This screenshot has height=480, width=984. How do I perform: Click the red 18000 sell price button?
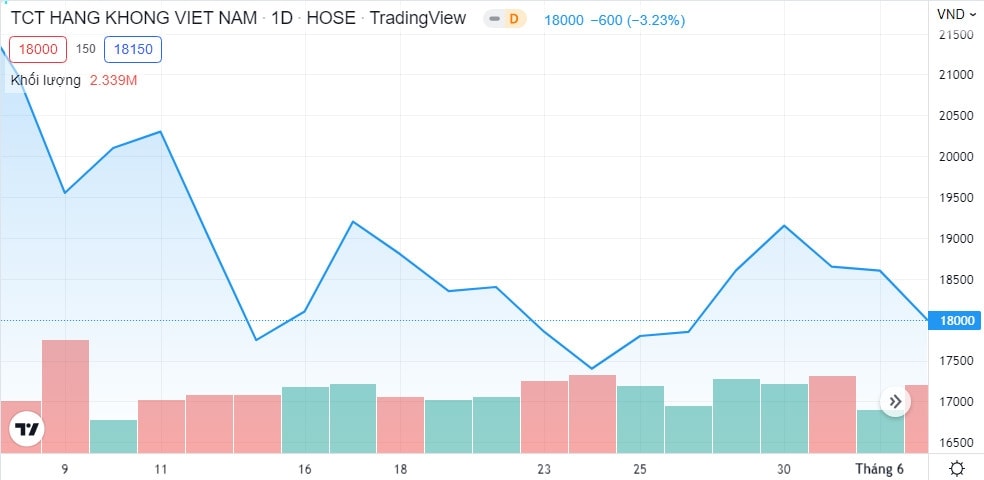[x=38, y=50]
